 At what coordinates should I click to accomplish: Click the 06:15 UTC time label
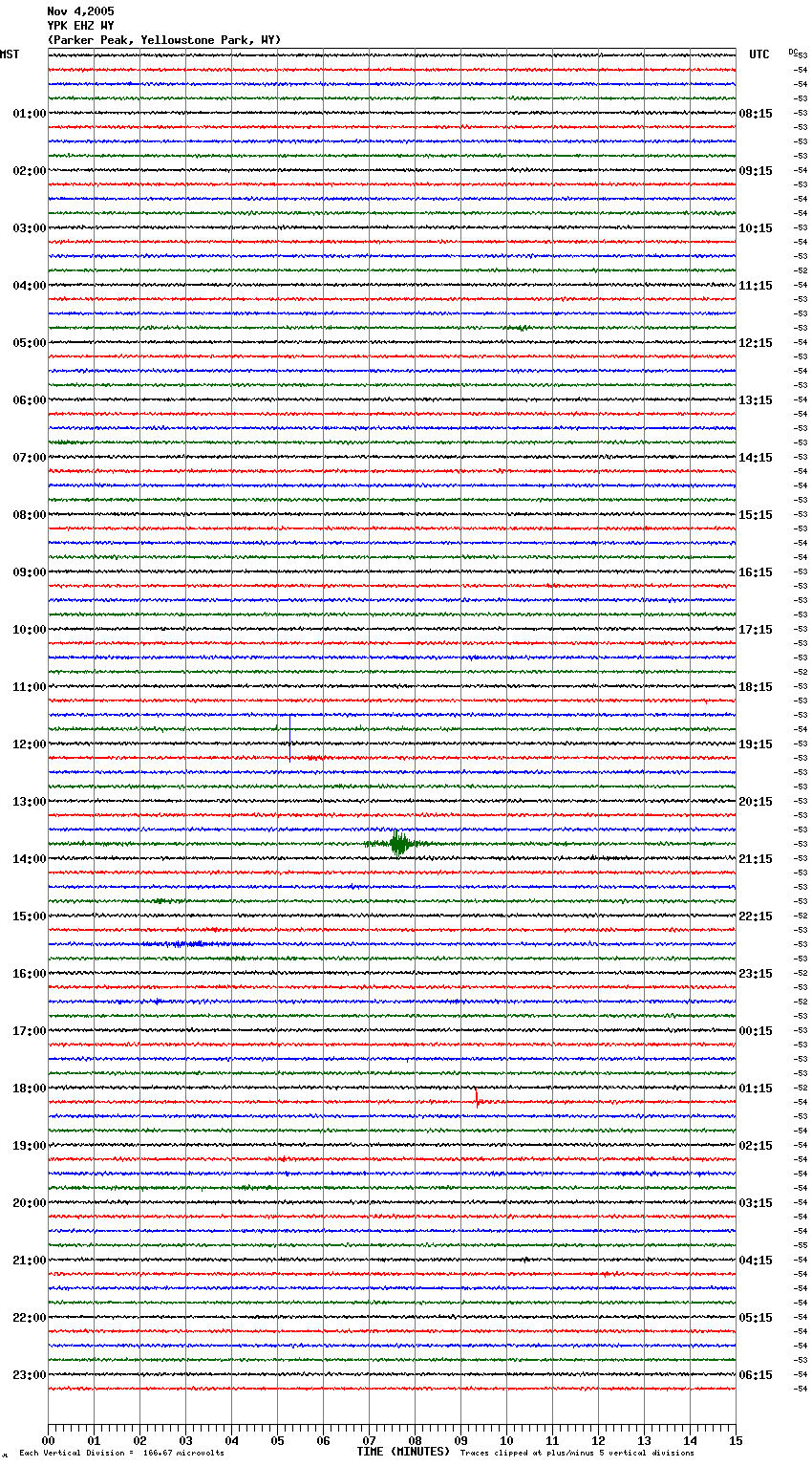pos(756,1375)
